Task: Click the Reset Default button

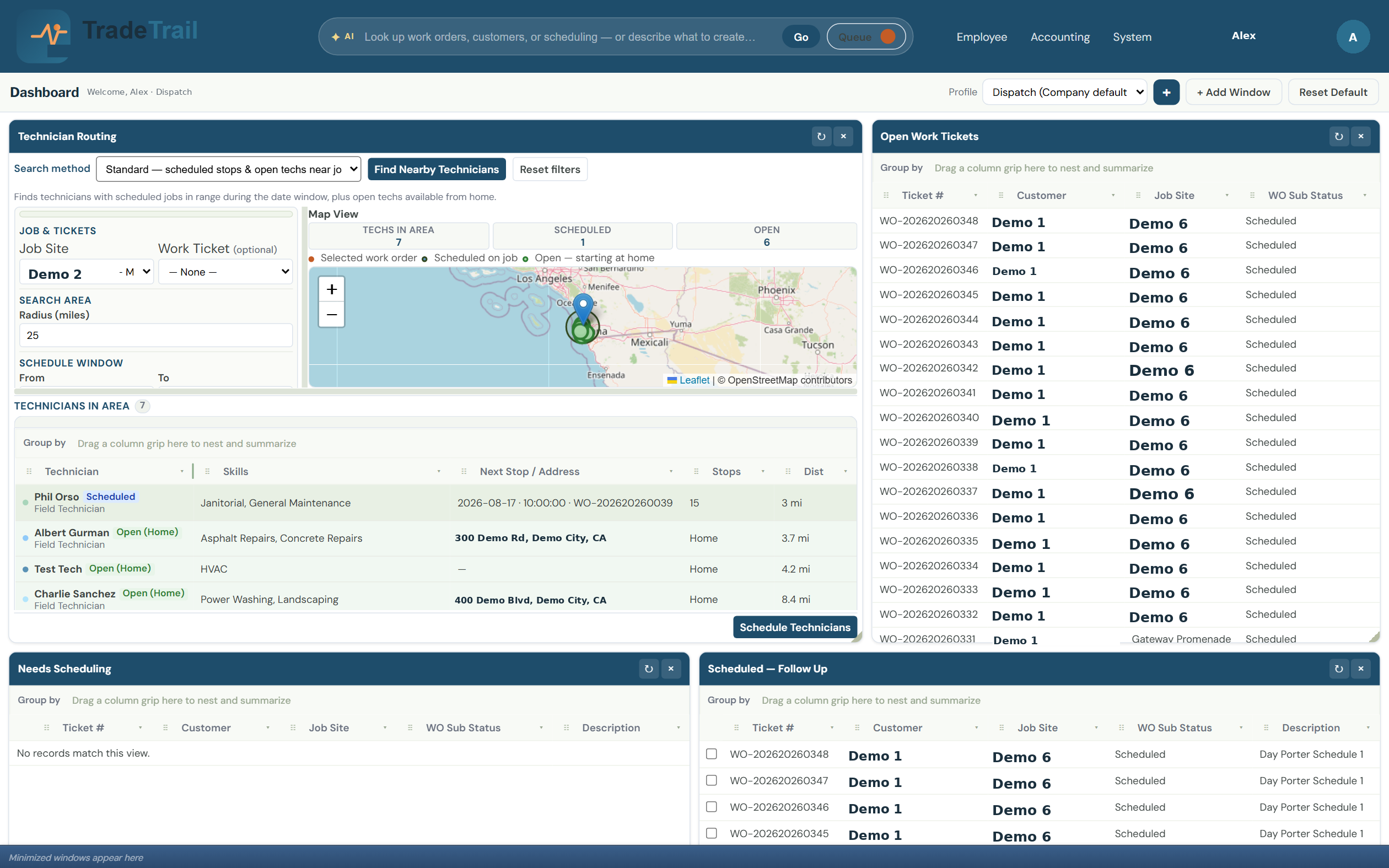Action: tap(1333, 92)
